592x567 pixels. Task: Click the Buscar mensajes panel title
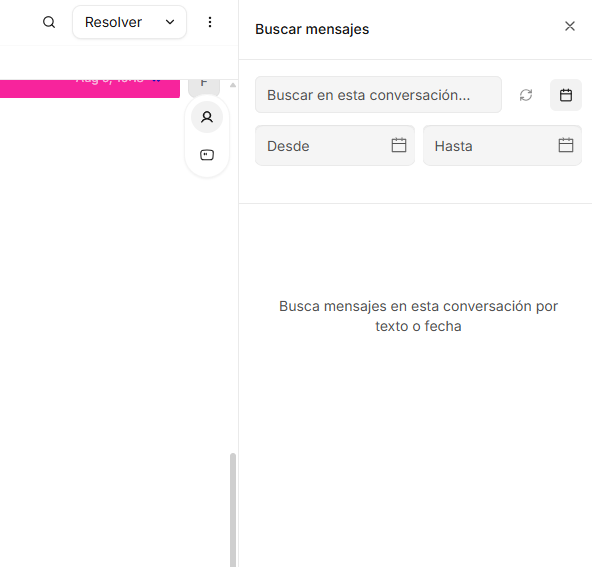(312, 29)
